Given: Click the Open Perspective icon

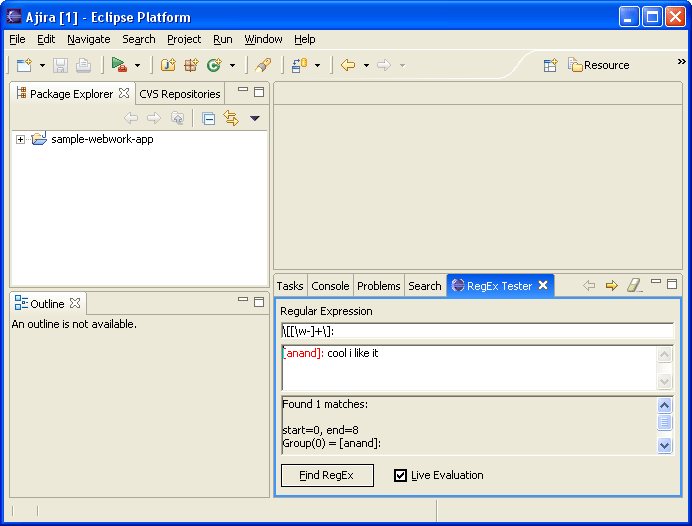Looking at the screenshot, I should pos(550,65).
